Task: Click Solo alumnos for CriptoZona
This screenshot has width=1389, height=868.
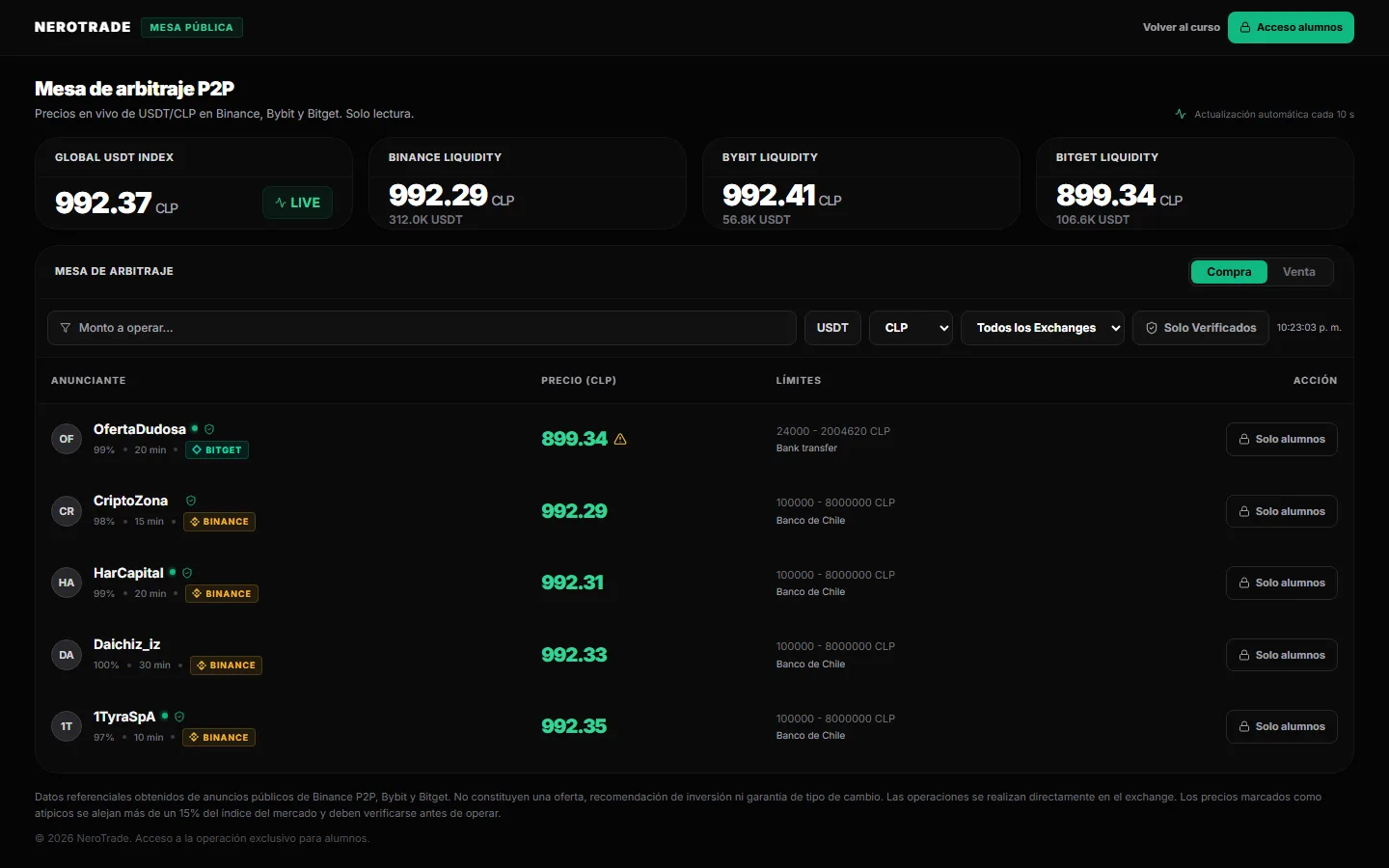Action: click(x=1282, y=511)
